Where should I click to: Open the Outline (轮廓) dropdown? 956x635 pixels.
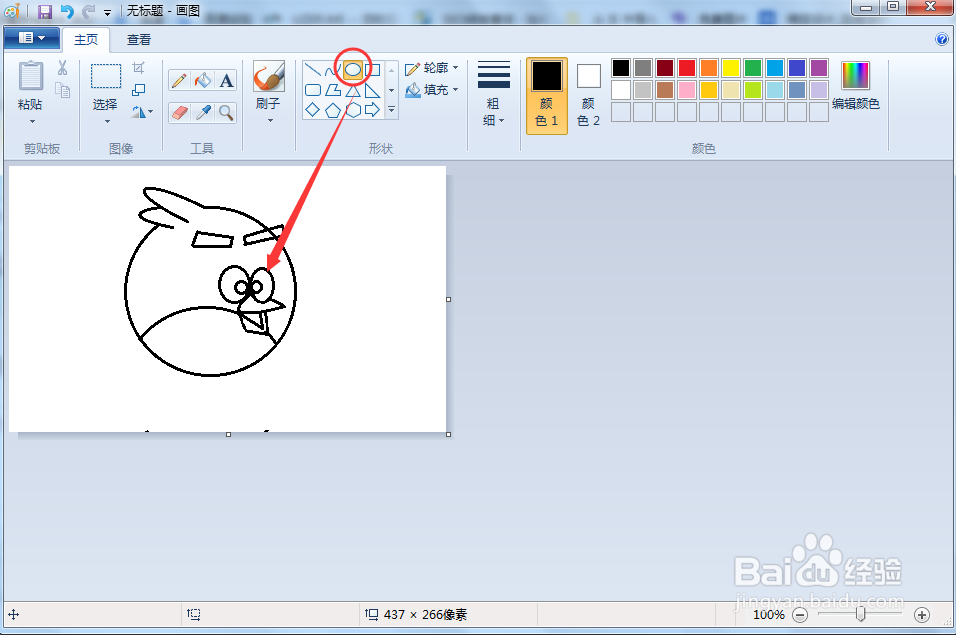(x=432, y=68)
